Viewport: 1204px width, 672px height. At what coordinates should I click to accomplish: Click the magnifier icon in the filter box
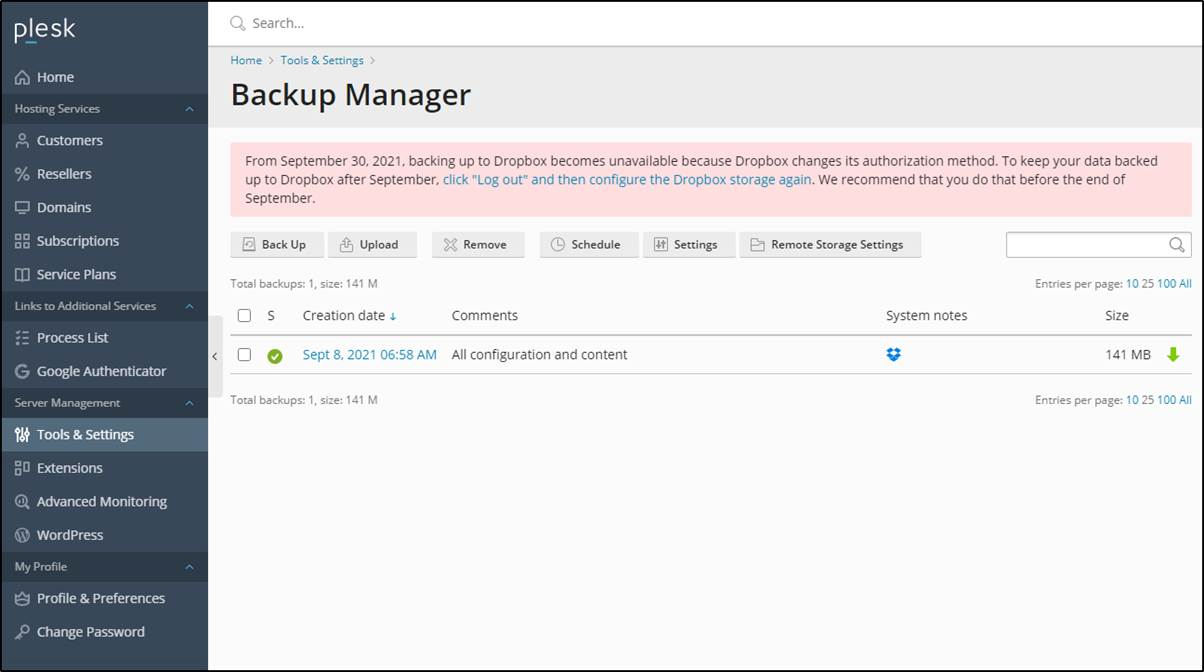click(x=1177, y=245)
